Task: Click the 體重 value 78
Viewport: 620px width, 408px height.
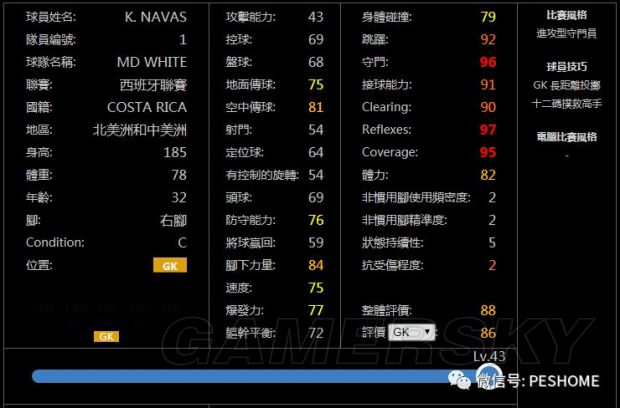Action: tap(179, 175)
